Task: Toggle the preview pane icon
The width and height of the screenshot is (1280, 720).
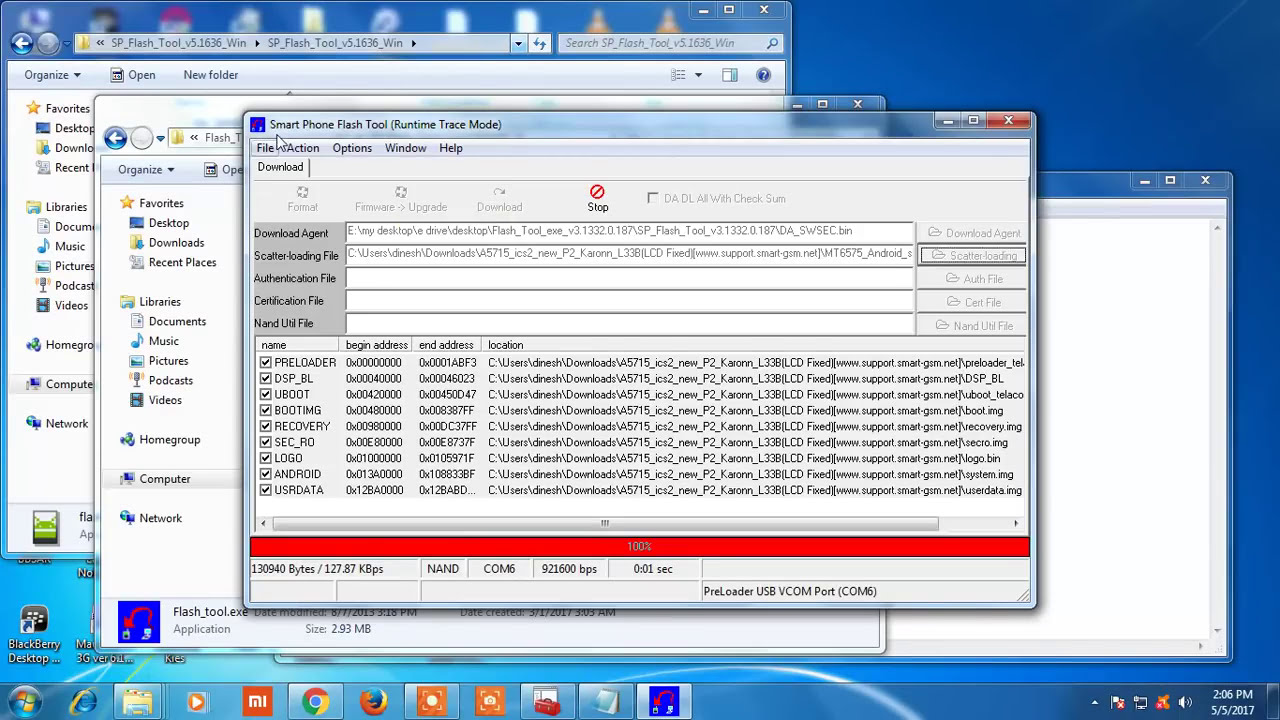Action: pyautogui.click(x=730, y=75)
